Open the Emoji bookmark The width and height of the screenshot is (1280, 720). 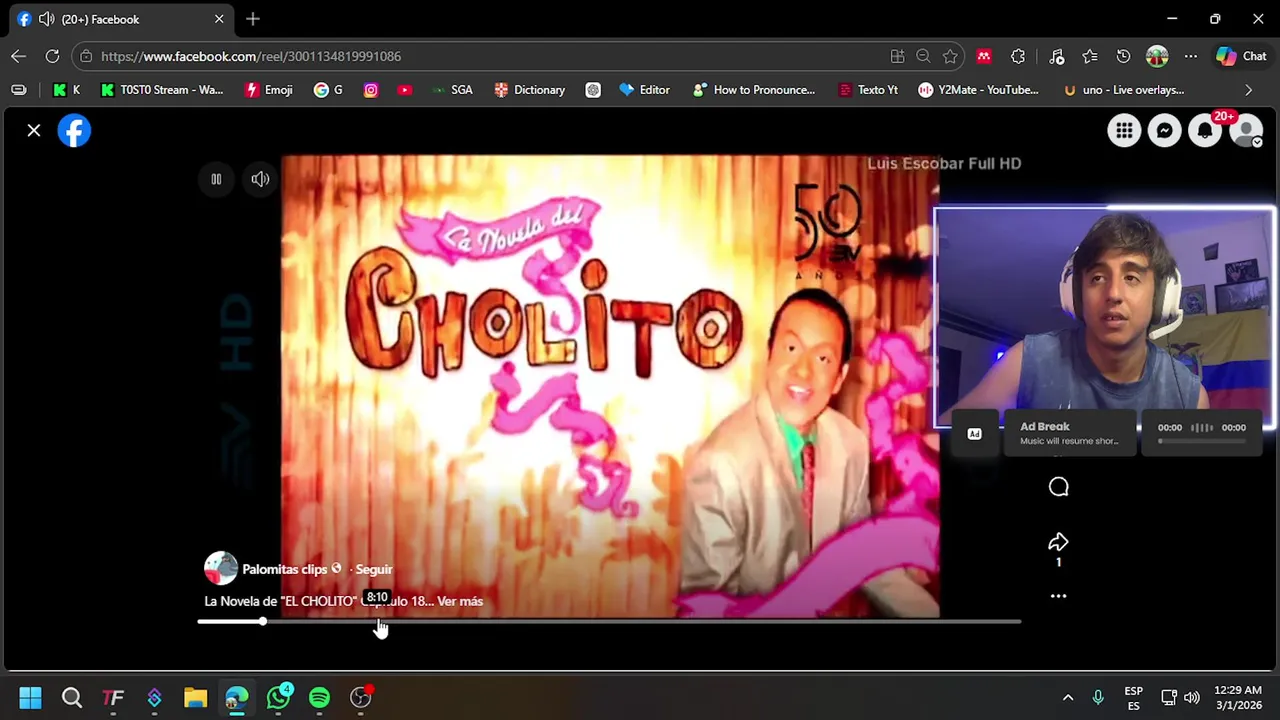coord(269,90)
